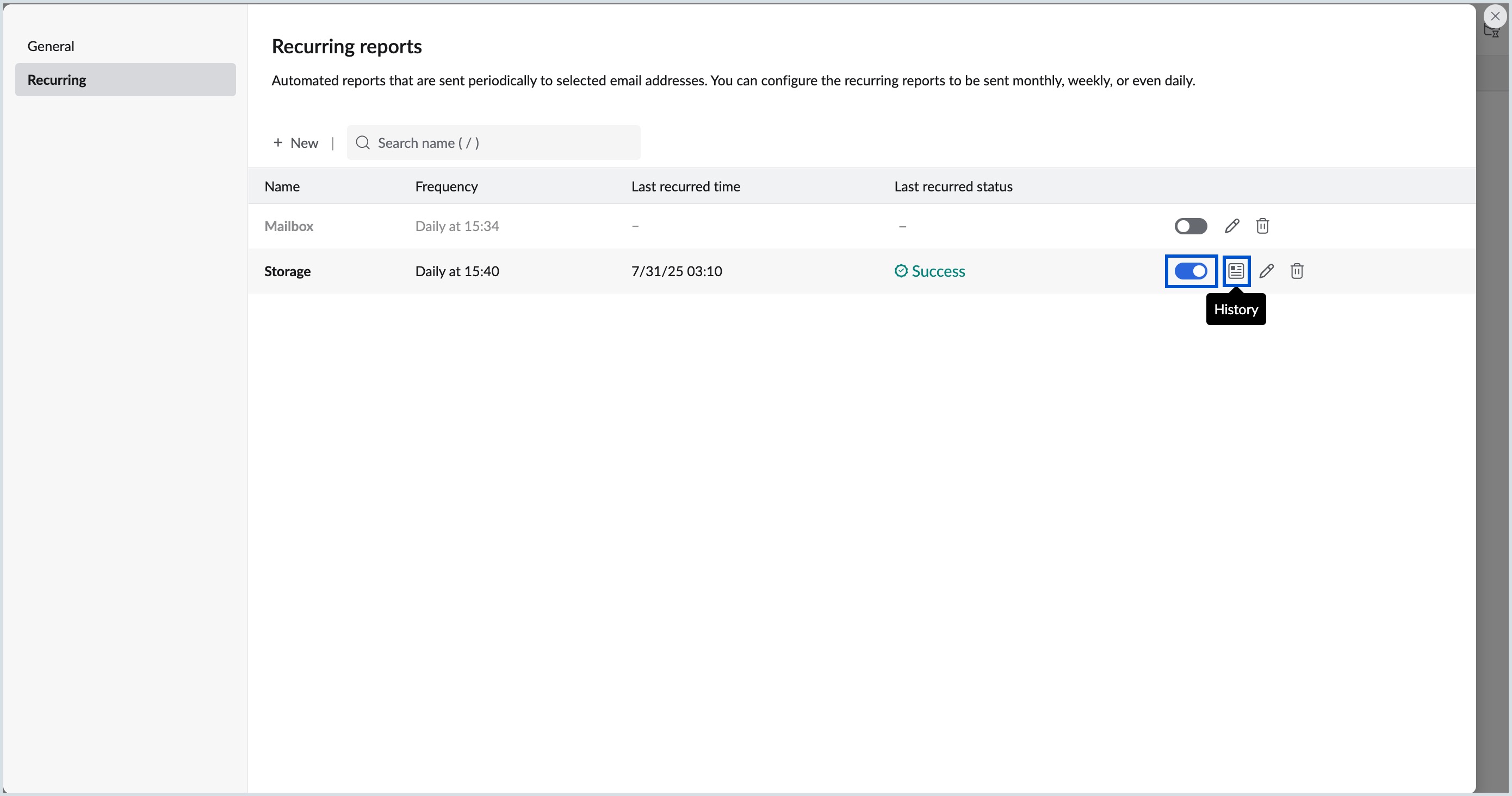The image size is (1512, 796).
Task: Sort by Last recurred time column
Action: coord(685,186)
